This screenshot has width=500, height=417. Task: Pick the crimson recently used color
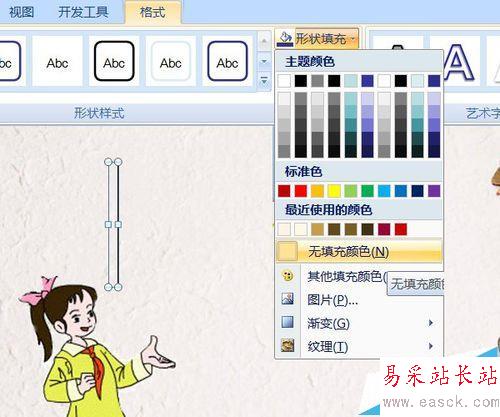(384, 229)
